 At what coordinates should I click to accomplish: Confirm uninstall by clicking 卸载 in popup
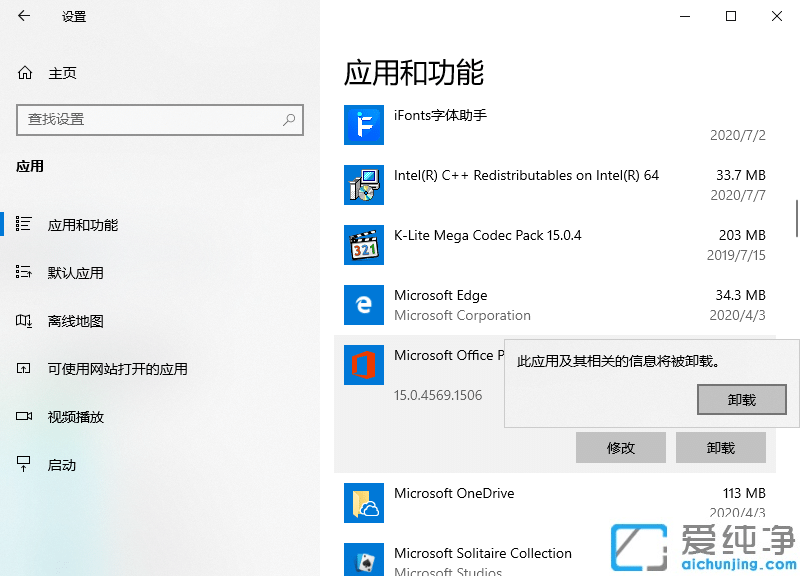click(741, 399)
